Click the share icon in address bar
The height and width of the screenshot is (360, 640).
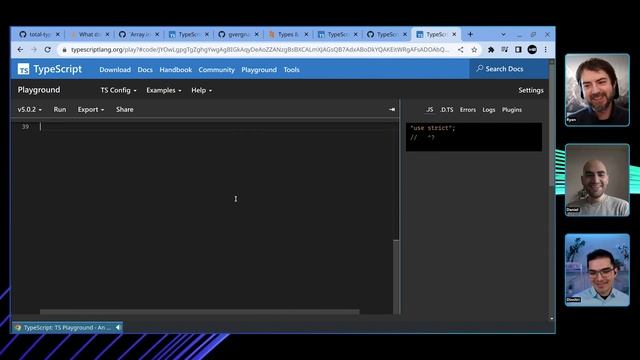pos(460,50)
